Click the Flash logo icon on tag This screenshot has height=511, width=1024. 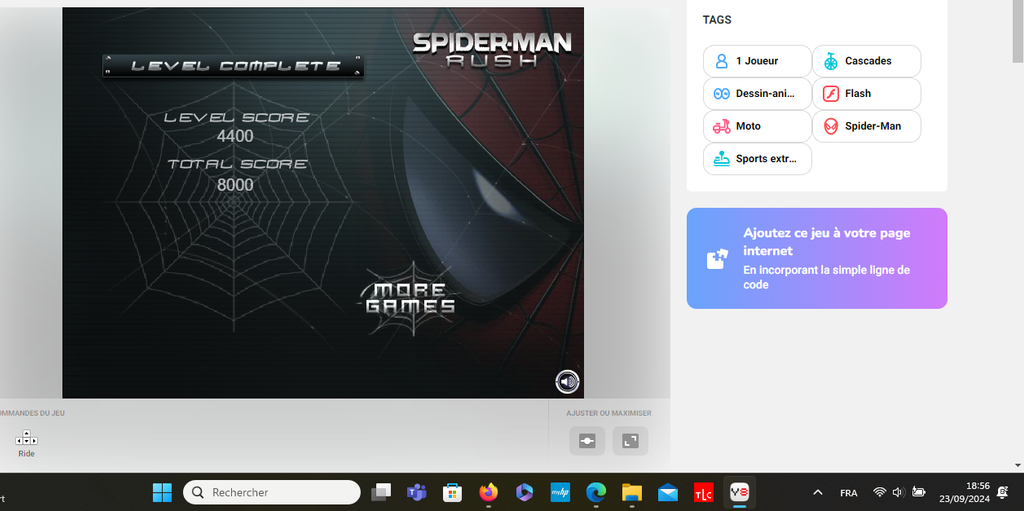pos(831,93)
